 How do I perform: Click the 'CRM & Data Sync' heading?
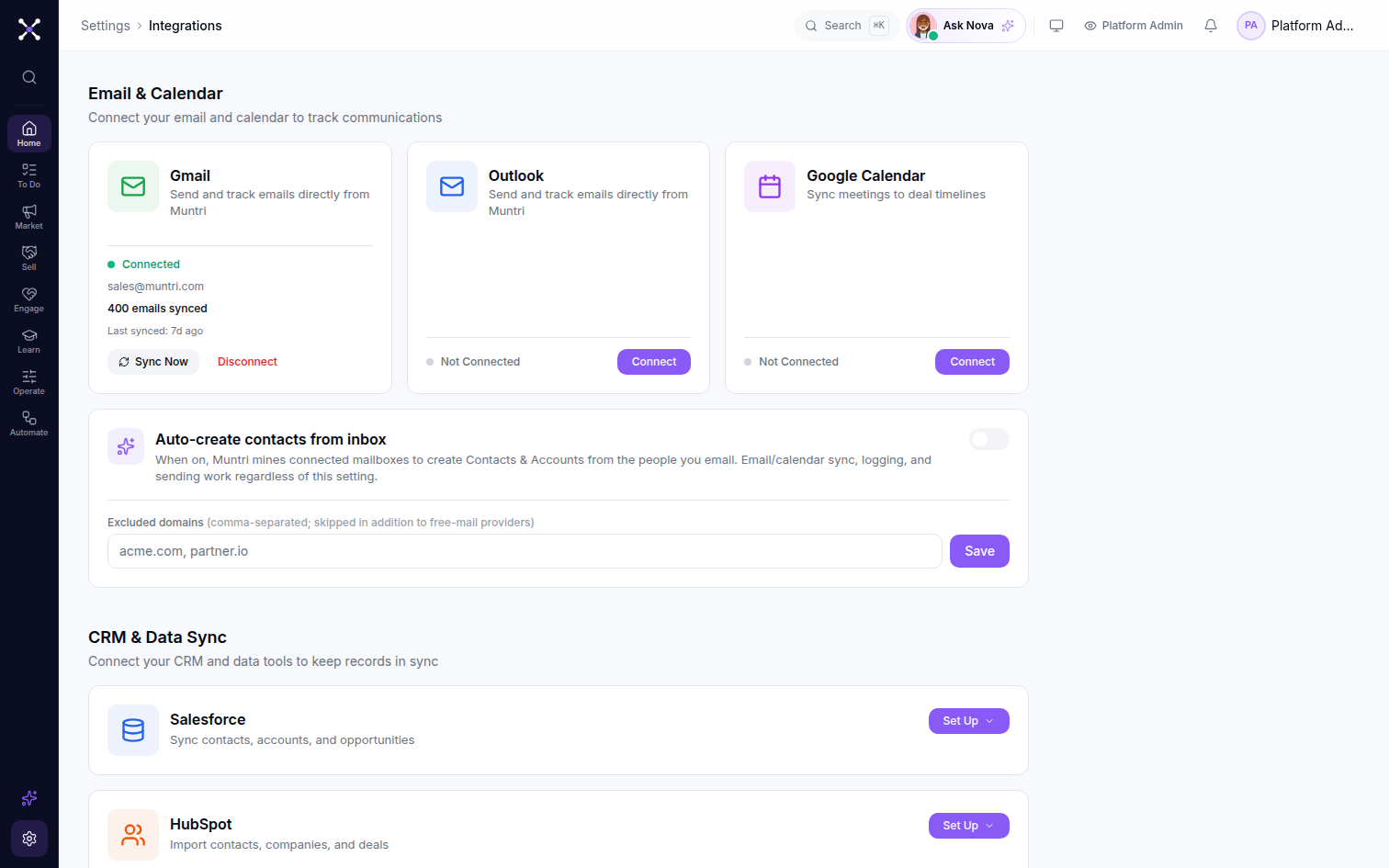pyautogui.click(x=157, y=637)
